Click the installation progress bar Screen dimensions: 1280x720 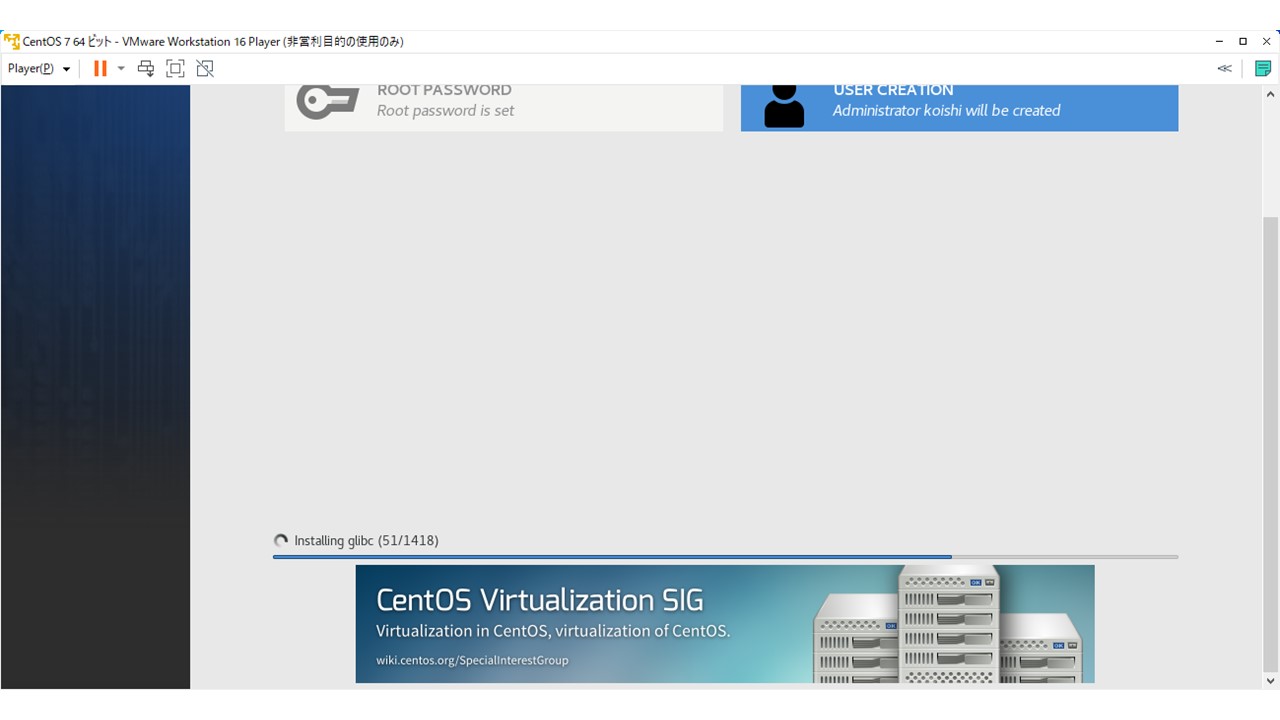(725, 557)
